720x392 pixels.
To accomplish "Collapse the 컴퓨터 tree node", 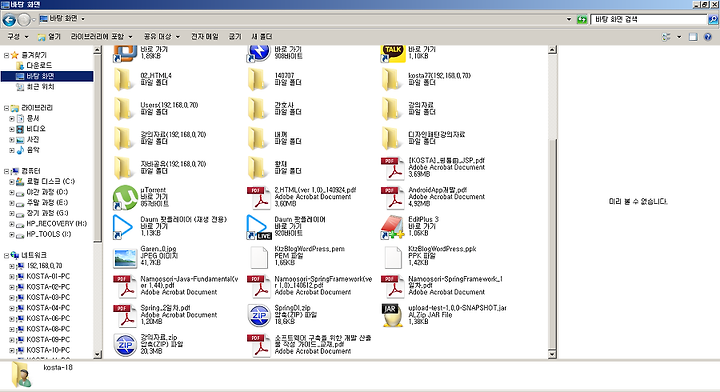I will point(6,171).
